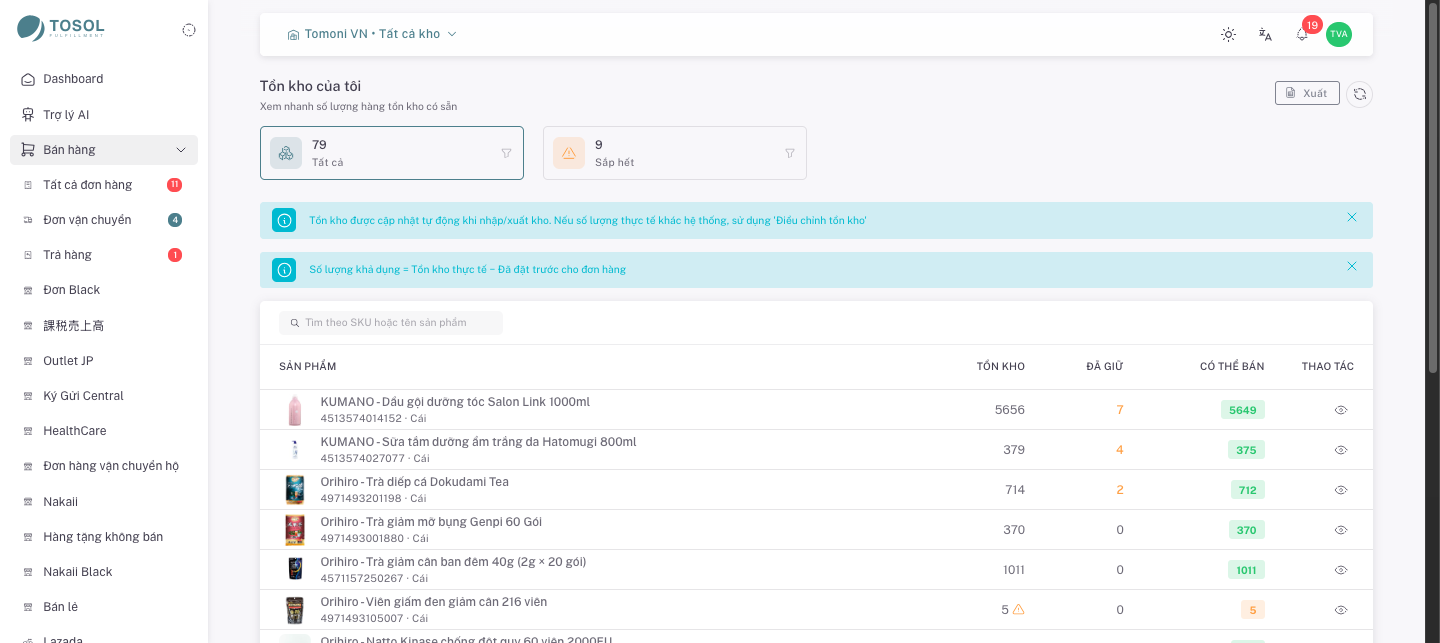Open the language translation icon
Screen dimensions: 1440x643
pyautogui.click(x=1265, y=34)
